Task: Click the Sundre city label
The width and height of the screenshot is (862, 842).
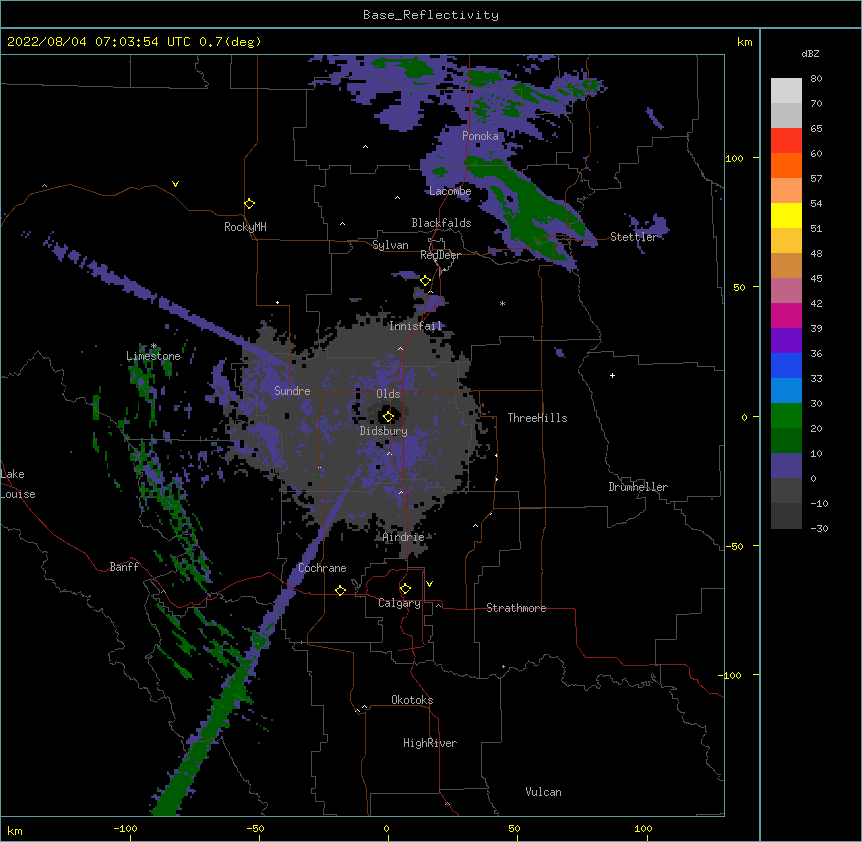Action: click(292, 391)
